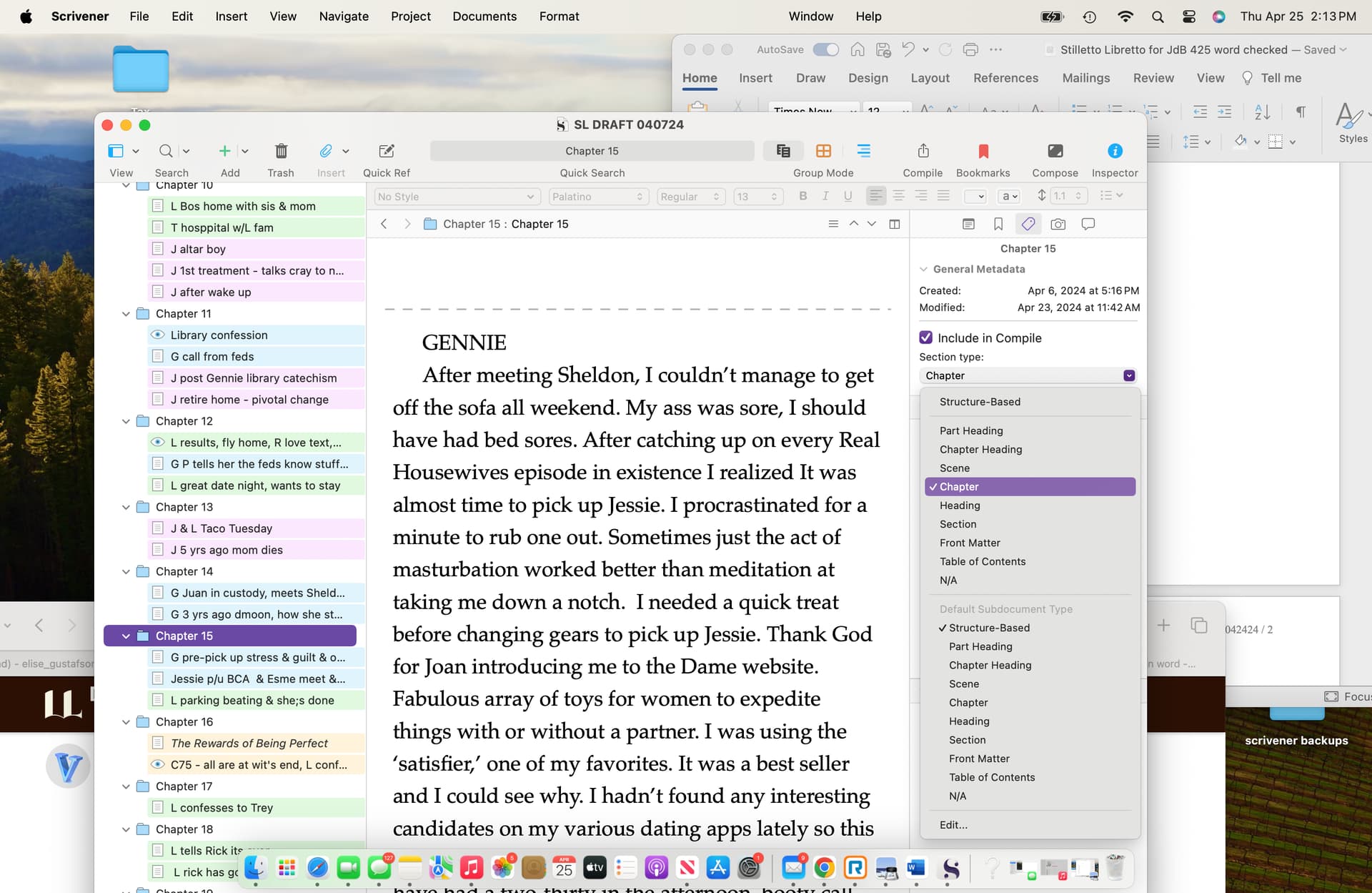Select Scene section type
The image size is (1372, 893).
coord(1030,468)
